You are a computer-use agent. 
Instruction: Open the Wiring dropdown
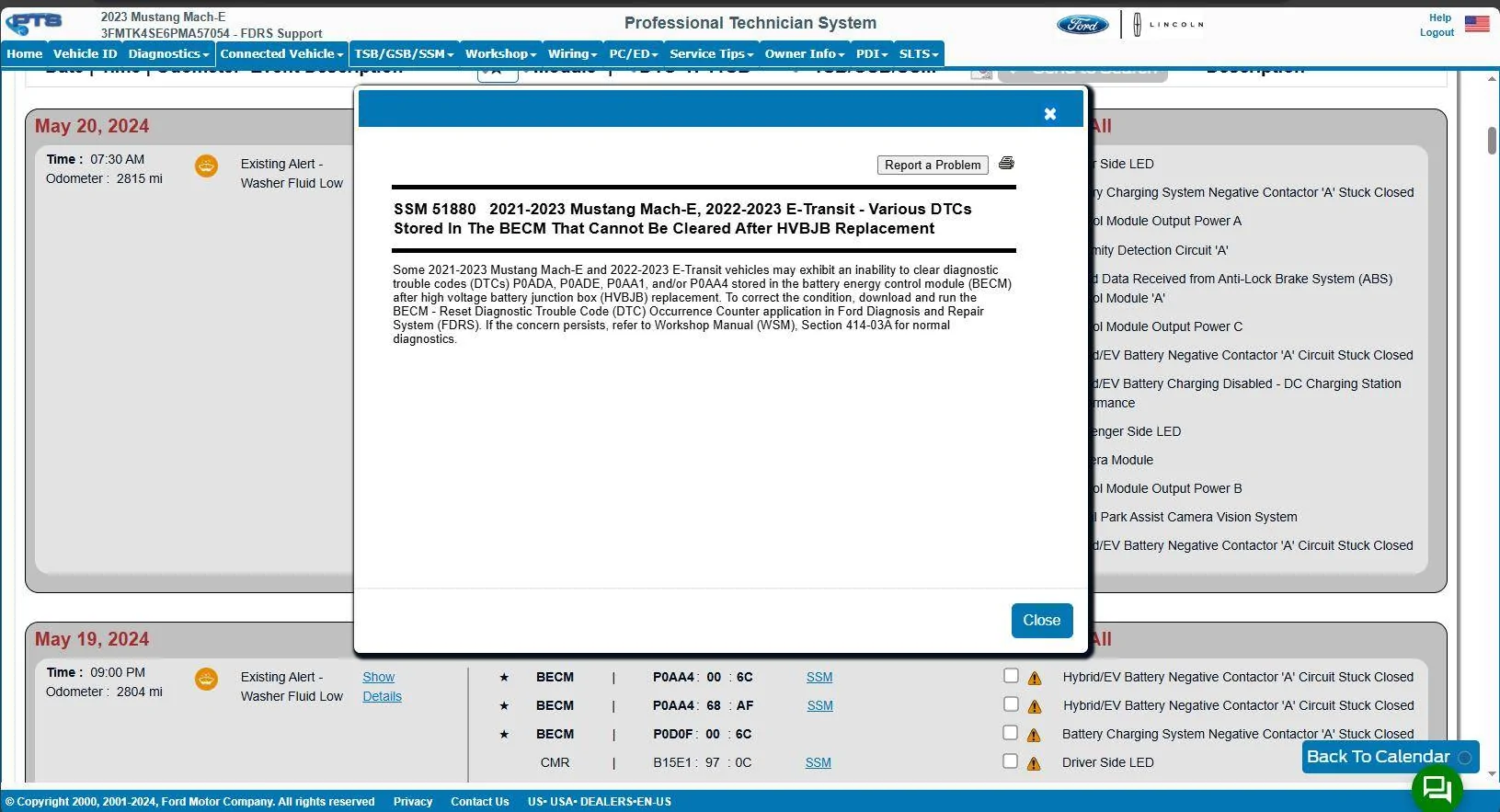point(572,53)
